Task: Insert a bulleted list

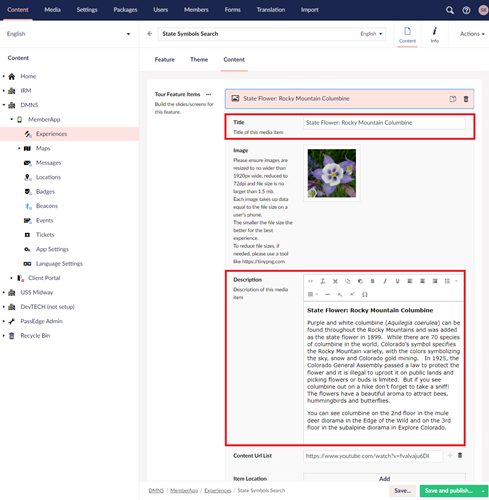Action: pyautogui.click(x=447, y=281)
